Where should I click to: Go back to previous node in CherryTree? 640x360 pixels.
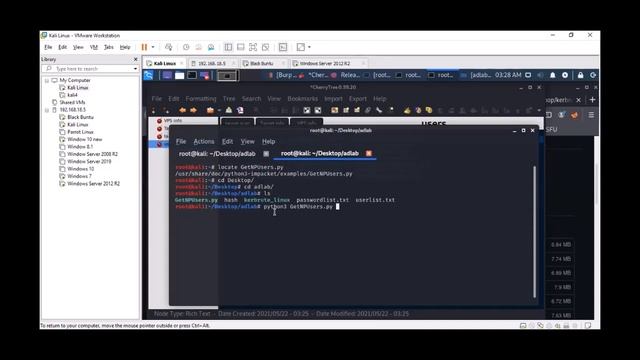pos(182,110)
